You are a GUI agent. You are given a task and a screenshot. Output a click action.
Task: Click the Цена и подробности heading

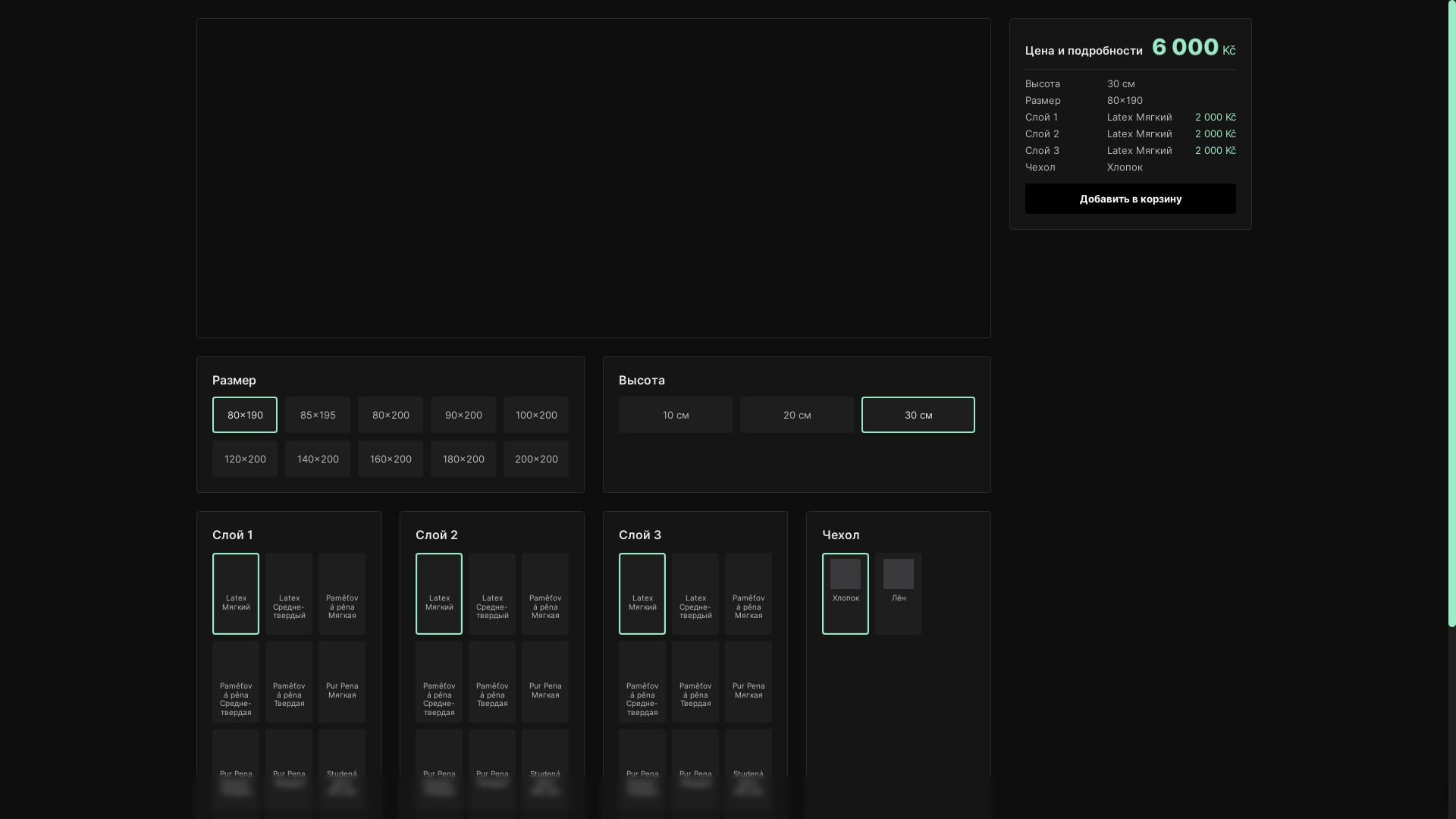coord(1084,51)
